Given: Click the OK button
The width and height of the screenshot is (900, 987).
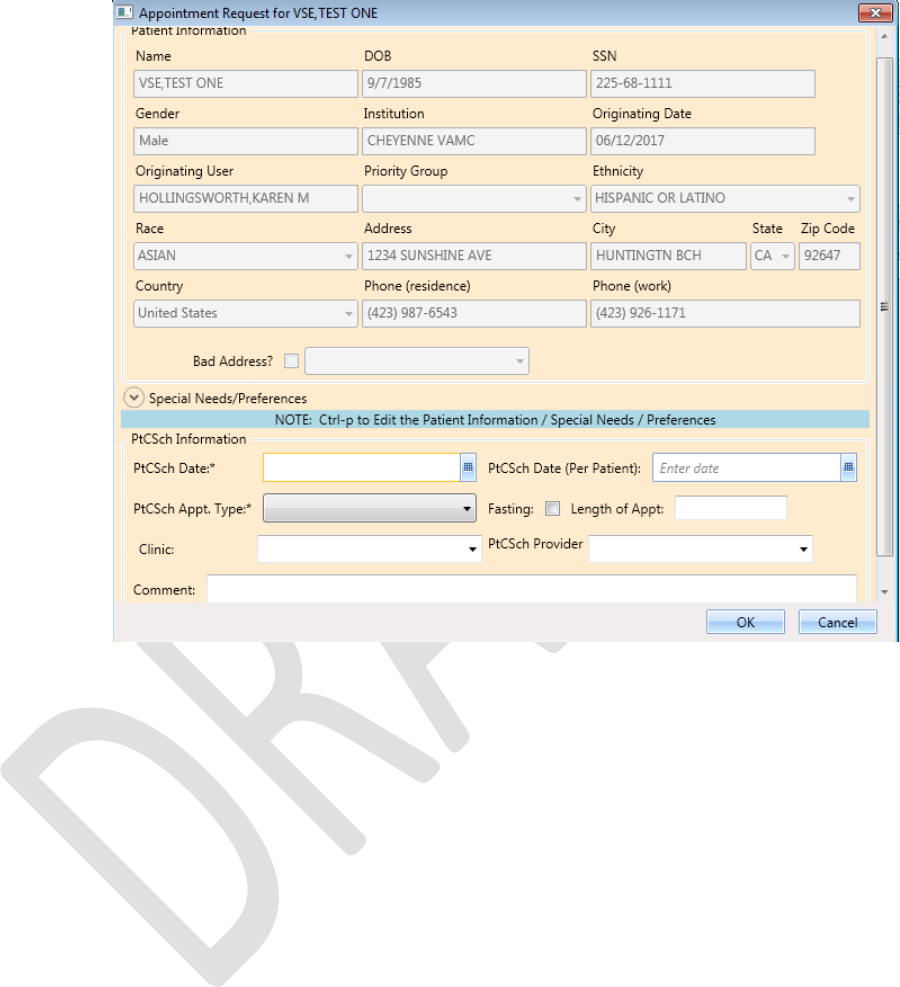Looking at the screenshot, I should [x=745, y=622].
